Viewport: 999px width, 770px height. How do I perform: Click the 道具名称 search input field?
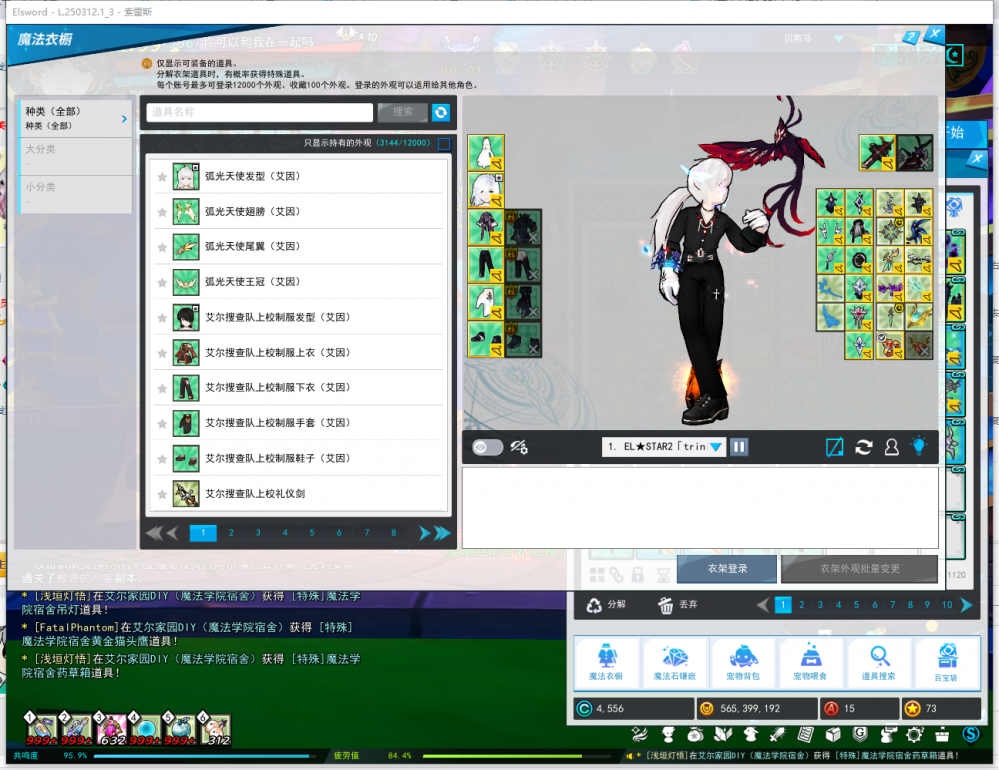tap(260, 112)
